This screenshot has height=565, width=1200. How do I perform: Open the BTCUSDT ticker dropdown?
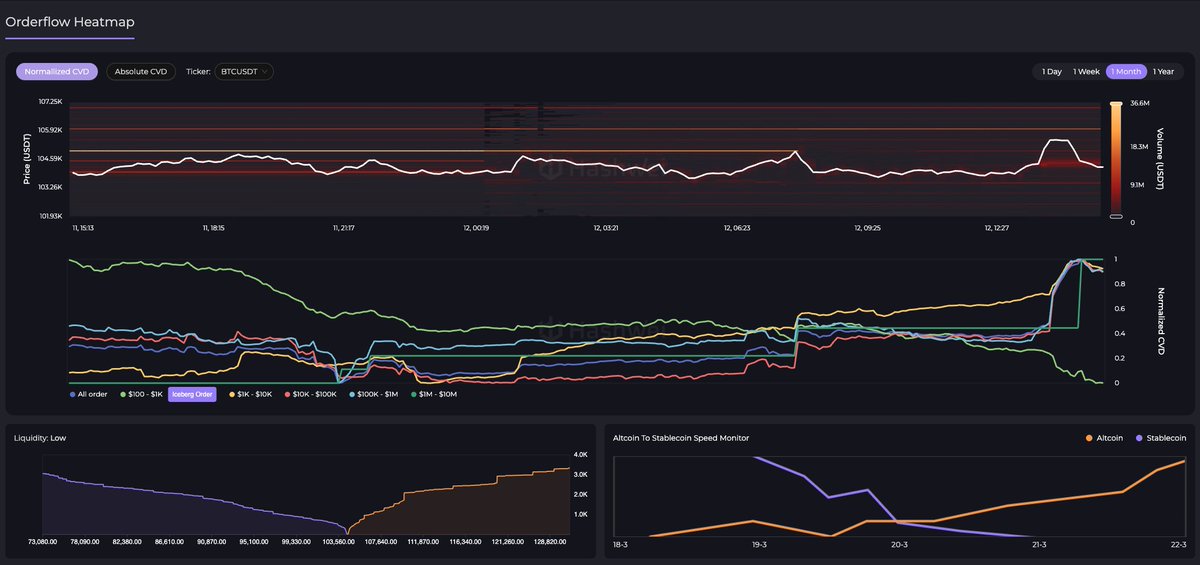coord(244,72)
